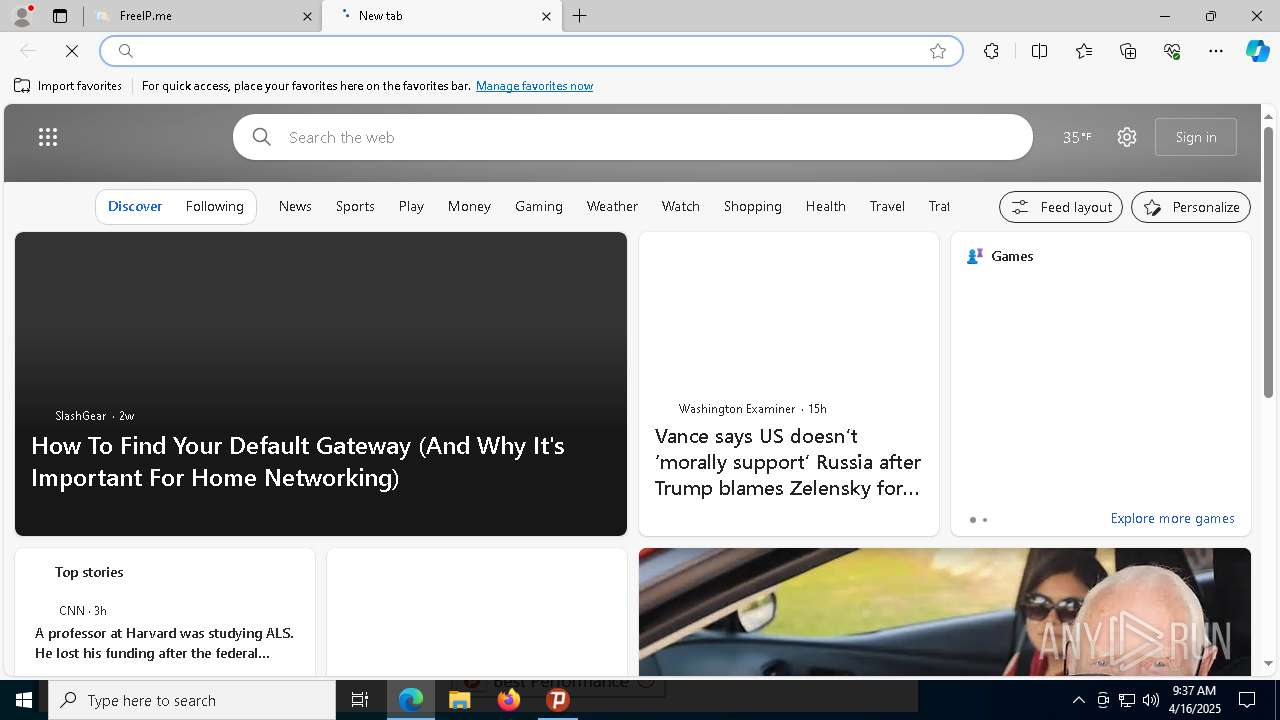Open the Sports category
Viewport: 1280px width, 720px height.
pyautogui.click(x=355, y=206)
